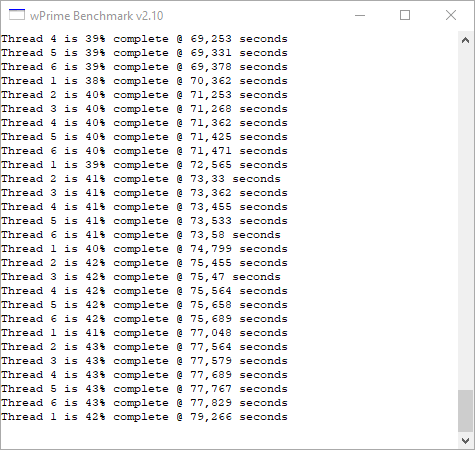Select the line reading 71,471 seconds
475x450 pixels.
144,151
